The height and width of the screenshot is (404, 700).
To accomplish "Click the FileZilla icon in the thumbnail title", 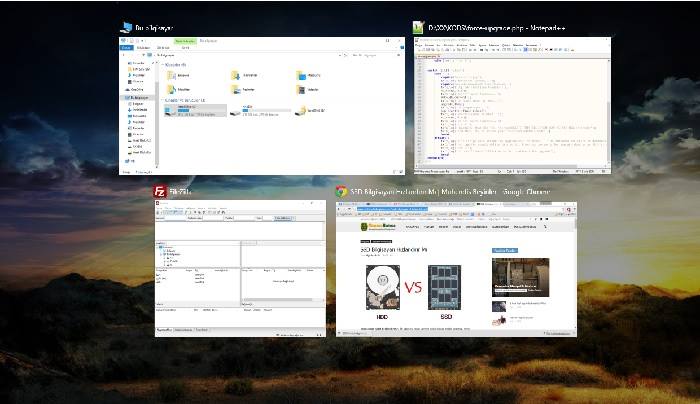I will coord(160,190).
